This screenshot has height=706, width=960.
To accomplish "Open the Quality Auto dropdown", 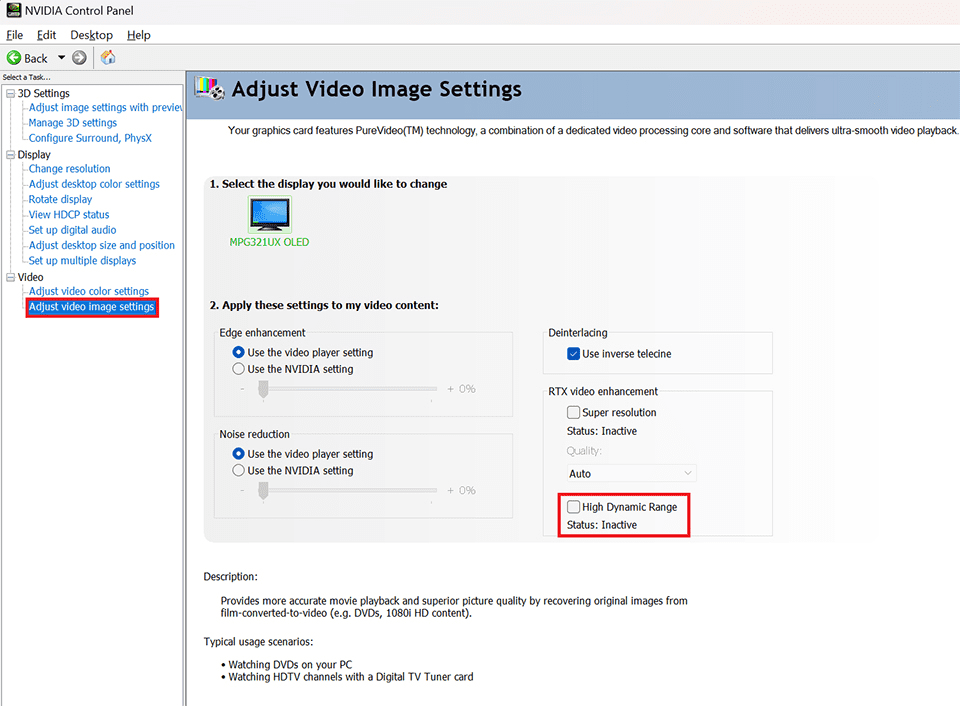I will 631,473.
